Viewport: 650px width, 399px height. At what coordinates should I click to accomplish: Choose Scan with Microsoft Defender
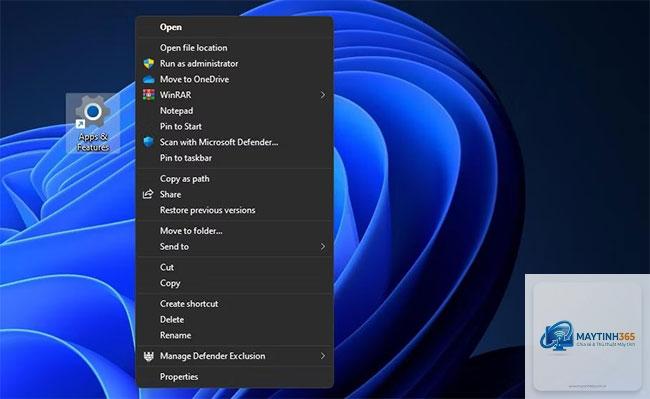pos(235,143)
